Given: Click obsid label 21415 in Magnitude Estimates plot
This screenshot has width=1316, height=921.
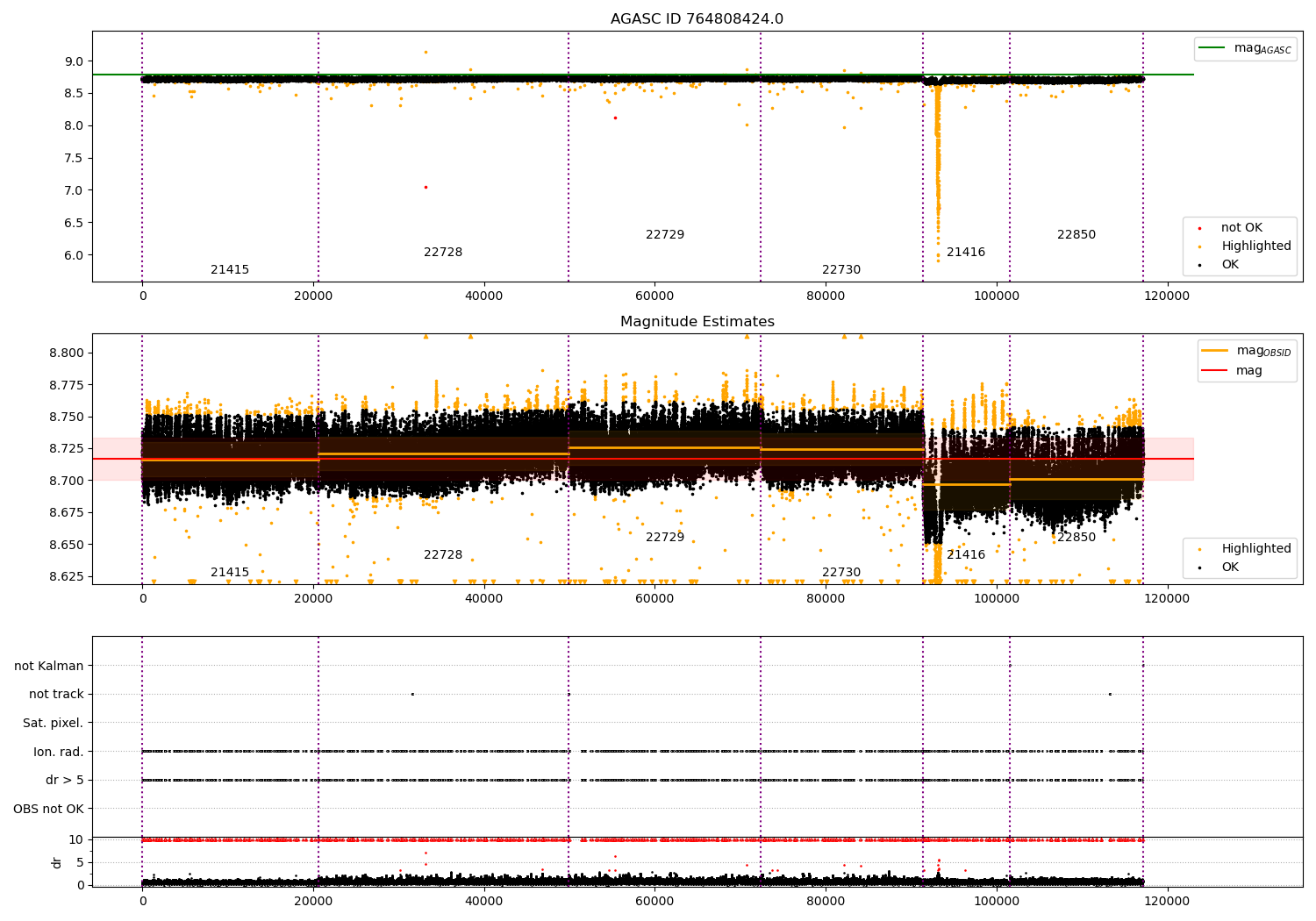Looking at the screenshot, I should tap(230, 573).
